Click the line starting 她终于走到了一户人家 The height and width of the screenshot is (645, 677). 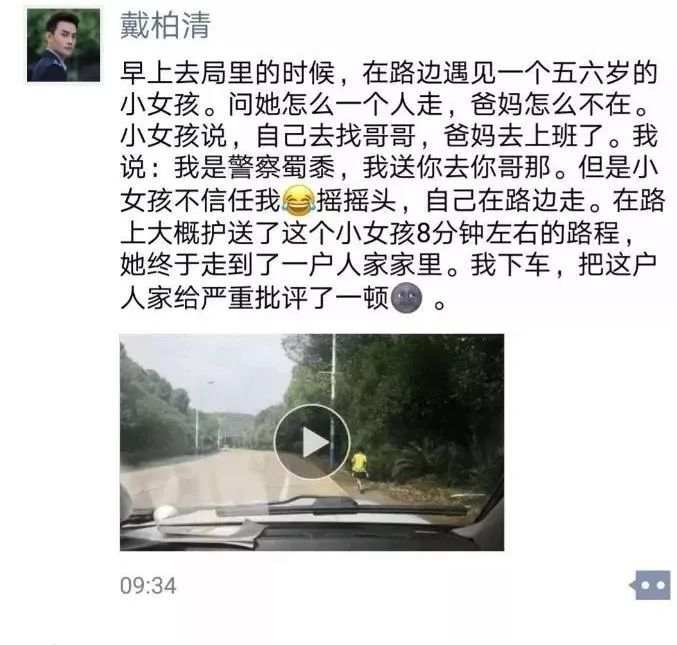(389, 265)
